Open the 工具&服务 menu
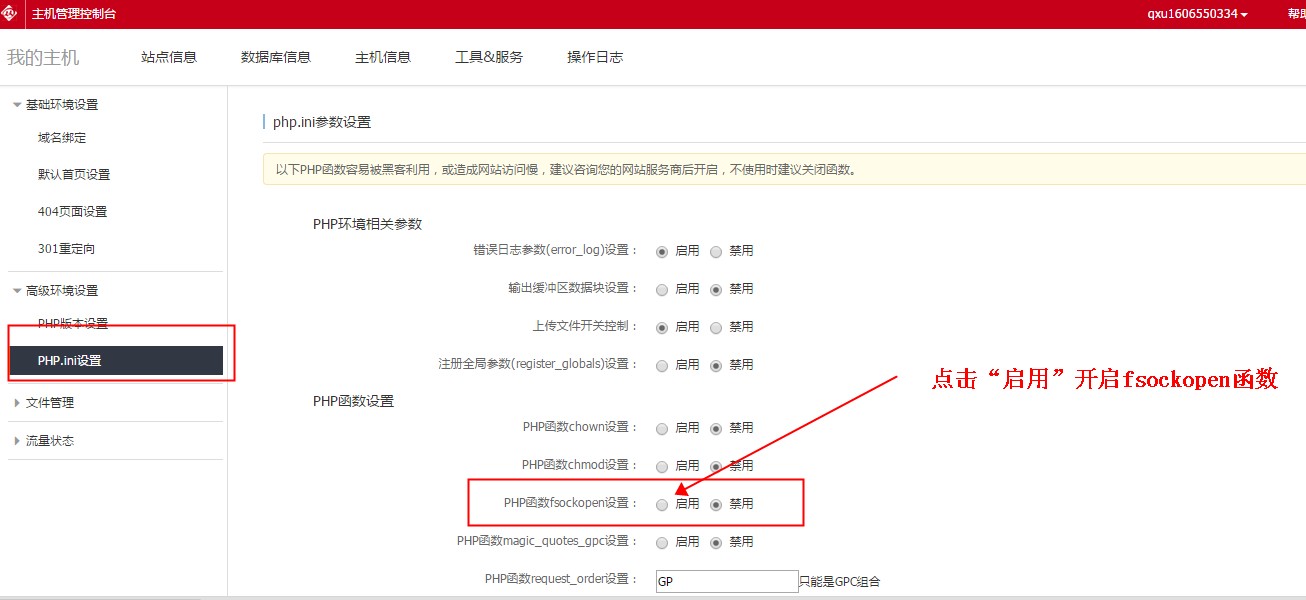This screenshot has height=600, width=1306. [x=489, y=57]
